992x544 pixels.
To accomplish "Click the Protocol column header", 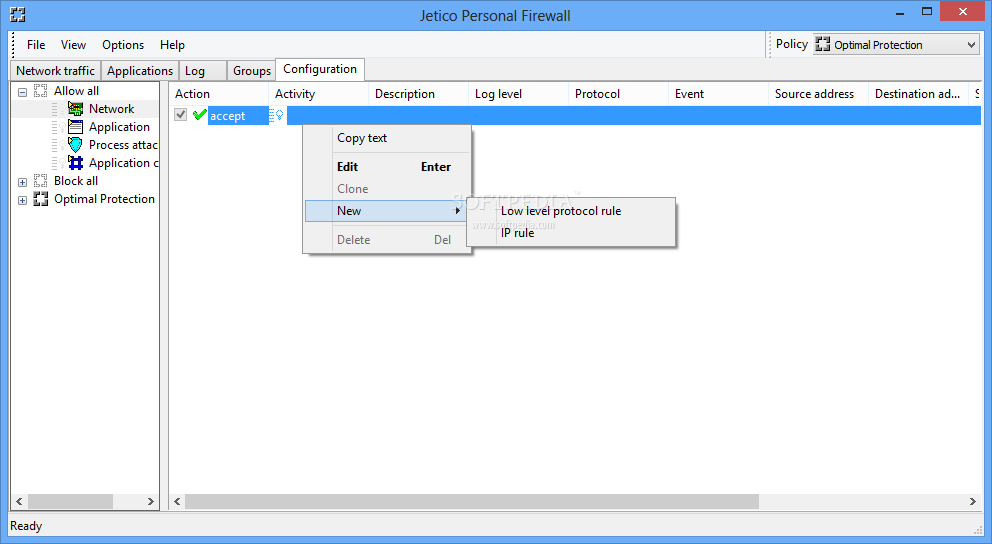I will click(x=619, y=94).
